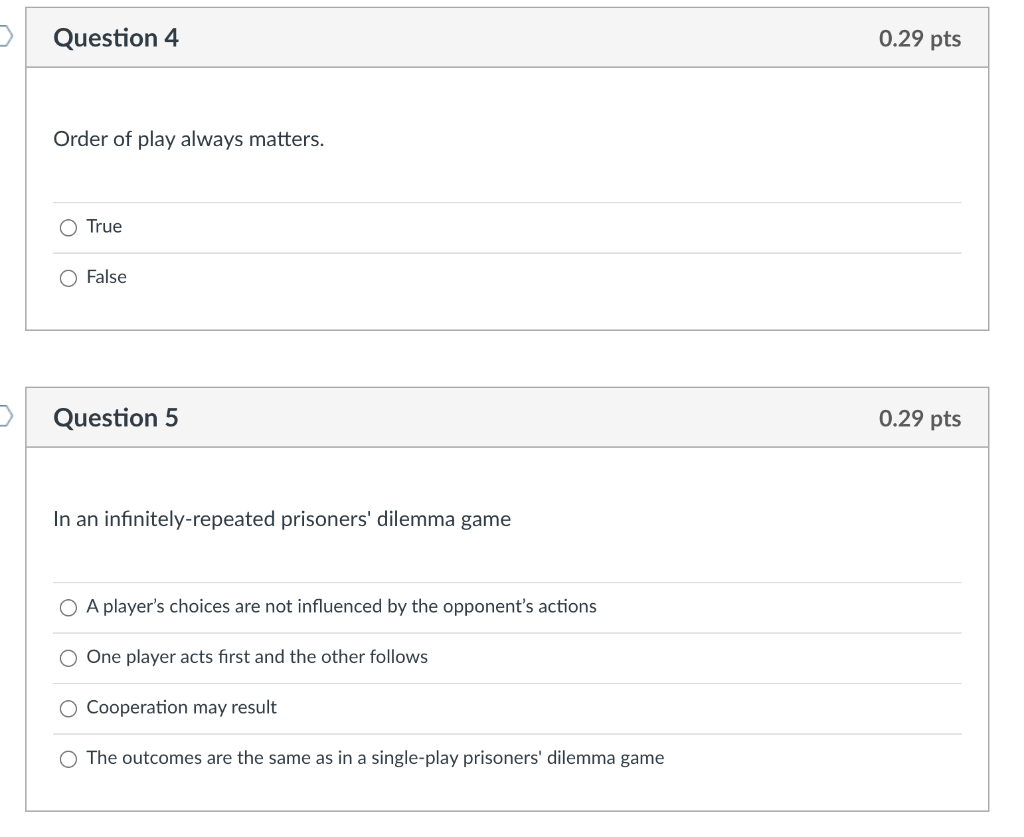This screenshot has width=1024, height=837.
Task: Click the Question 5 header title
Action: [116, 418]
